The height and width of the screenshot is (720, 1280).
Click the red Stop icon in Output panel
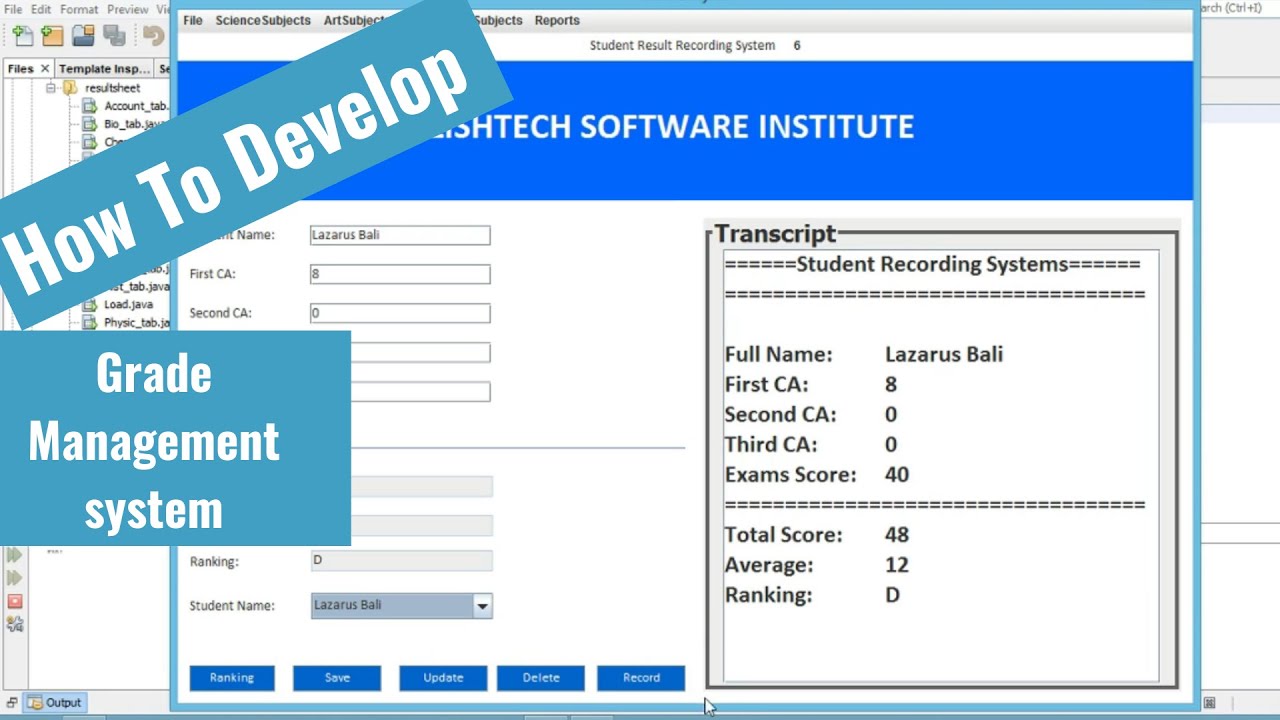click(x=14, y=602)
